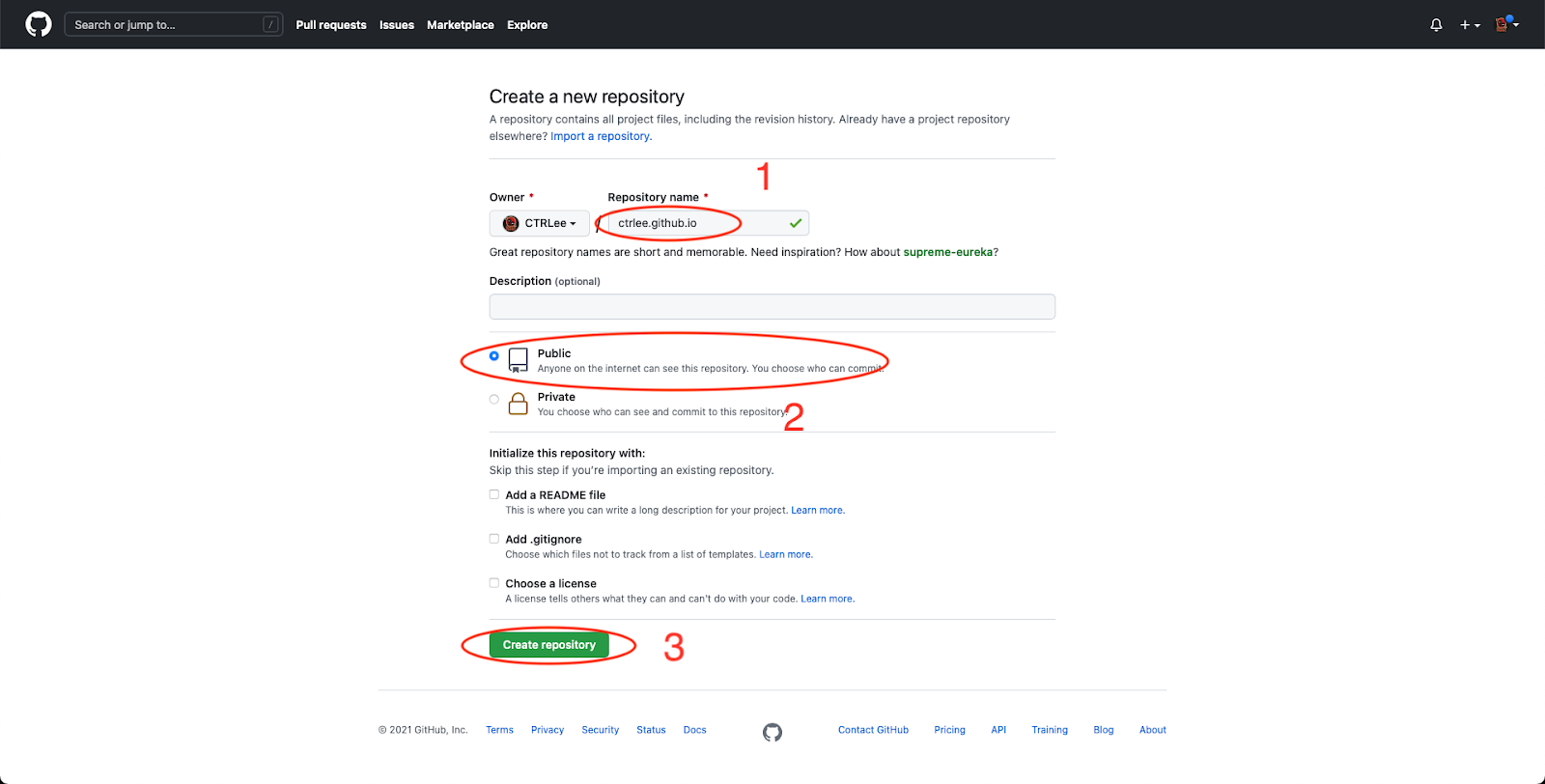The height and width of the screenshot is (784, 1545).
Task: Open the Issues page
Action: coord(397,25)
